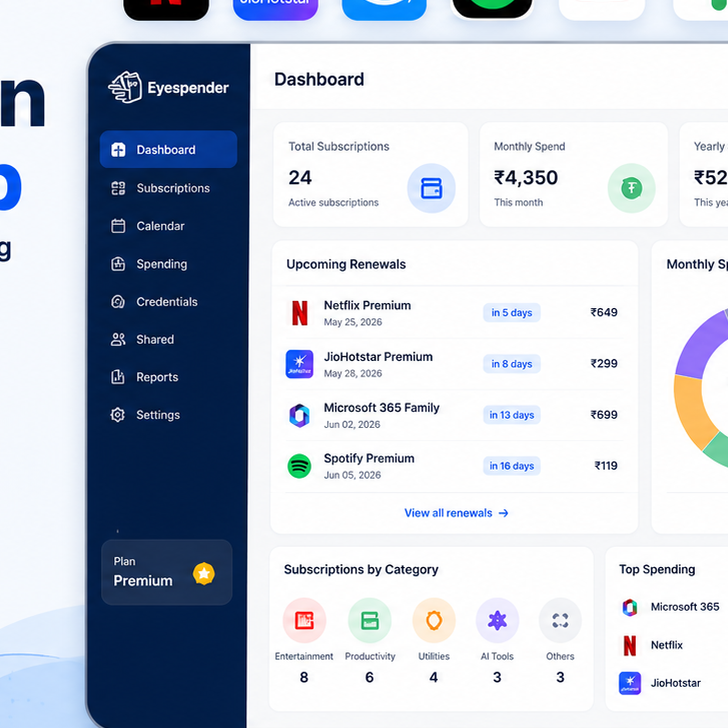
Task: Click the "in 5 days" badge
Action: [x=512, y=312]
